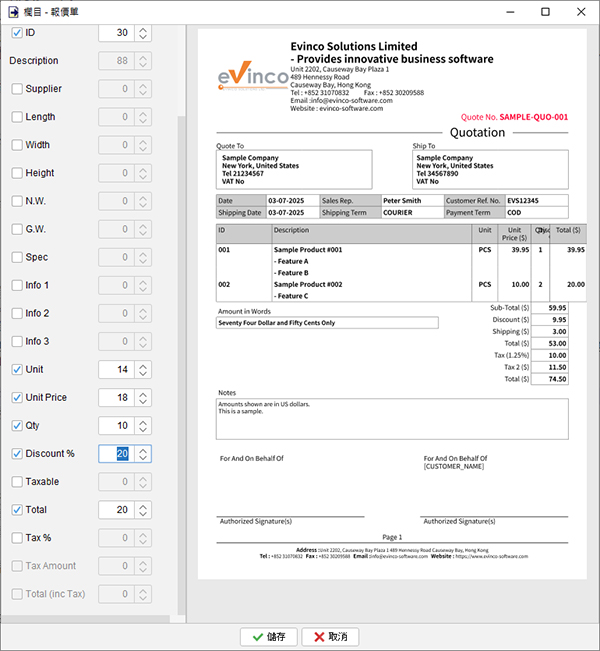Click the 'EVS12345' customer reference value
This screenshot has height=651, width=600.
click(x=523, y=201)
